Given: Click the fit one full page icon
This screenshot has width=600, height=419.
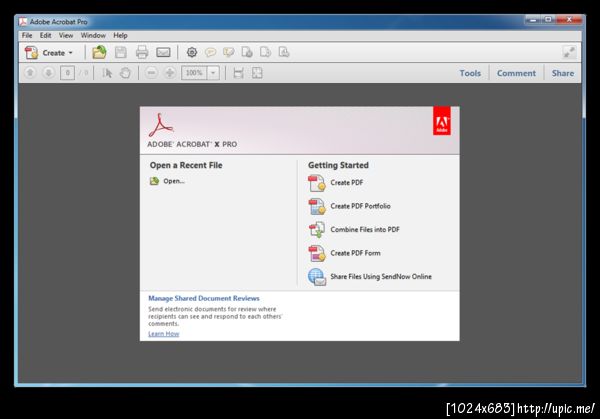Looking at the screenshot, I should point(257,73).
